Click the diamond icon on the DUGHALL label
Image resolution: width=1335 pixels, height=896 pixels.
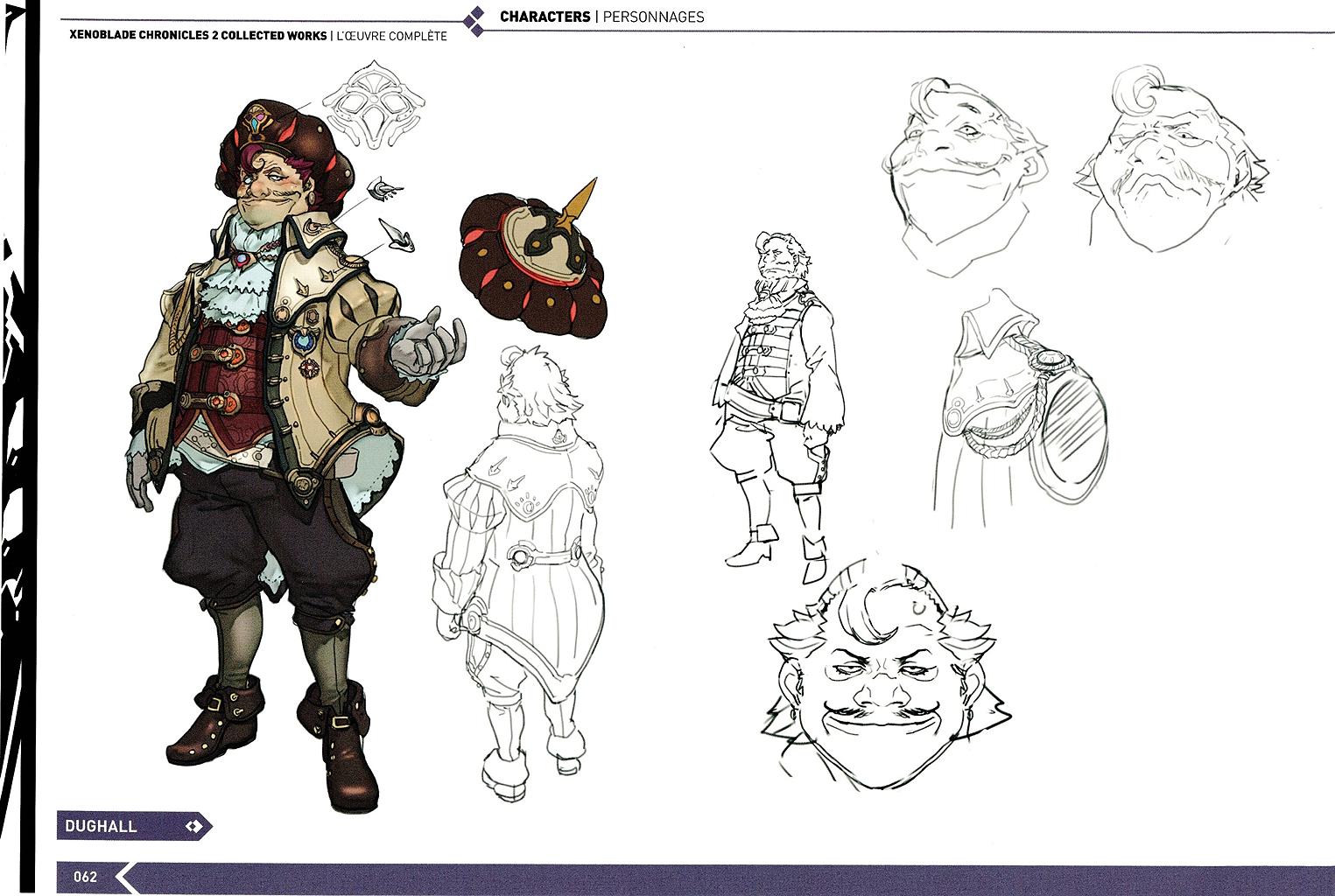click(x=194, y=825)
